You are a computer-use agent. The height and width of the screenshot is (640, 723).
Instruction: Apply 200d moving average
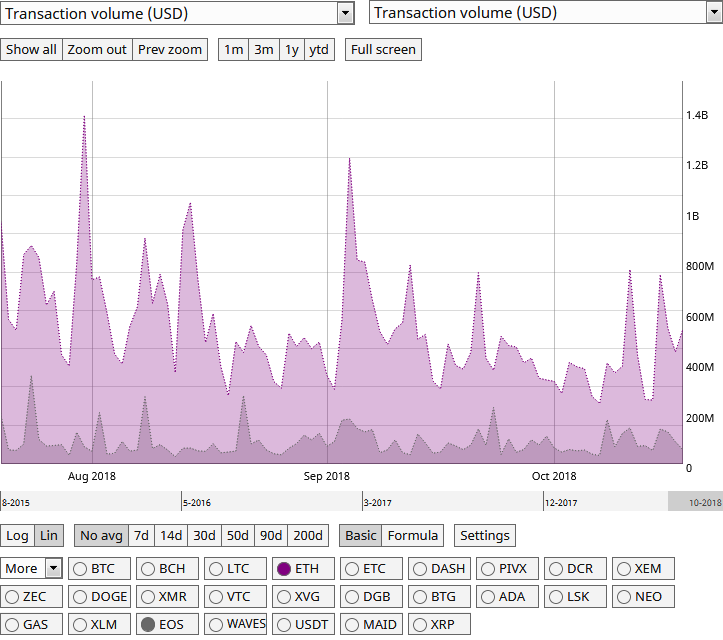pos(308,535)
